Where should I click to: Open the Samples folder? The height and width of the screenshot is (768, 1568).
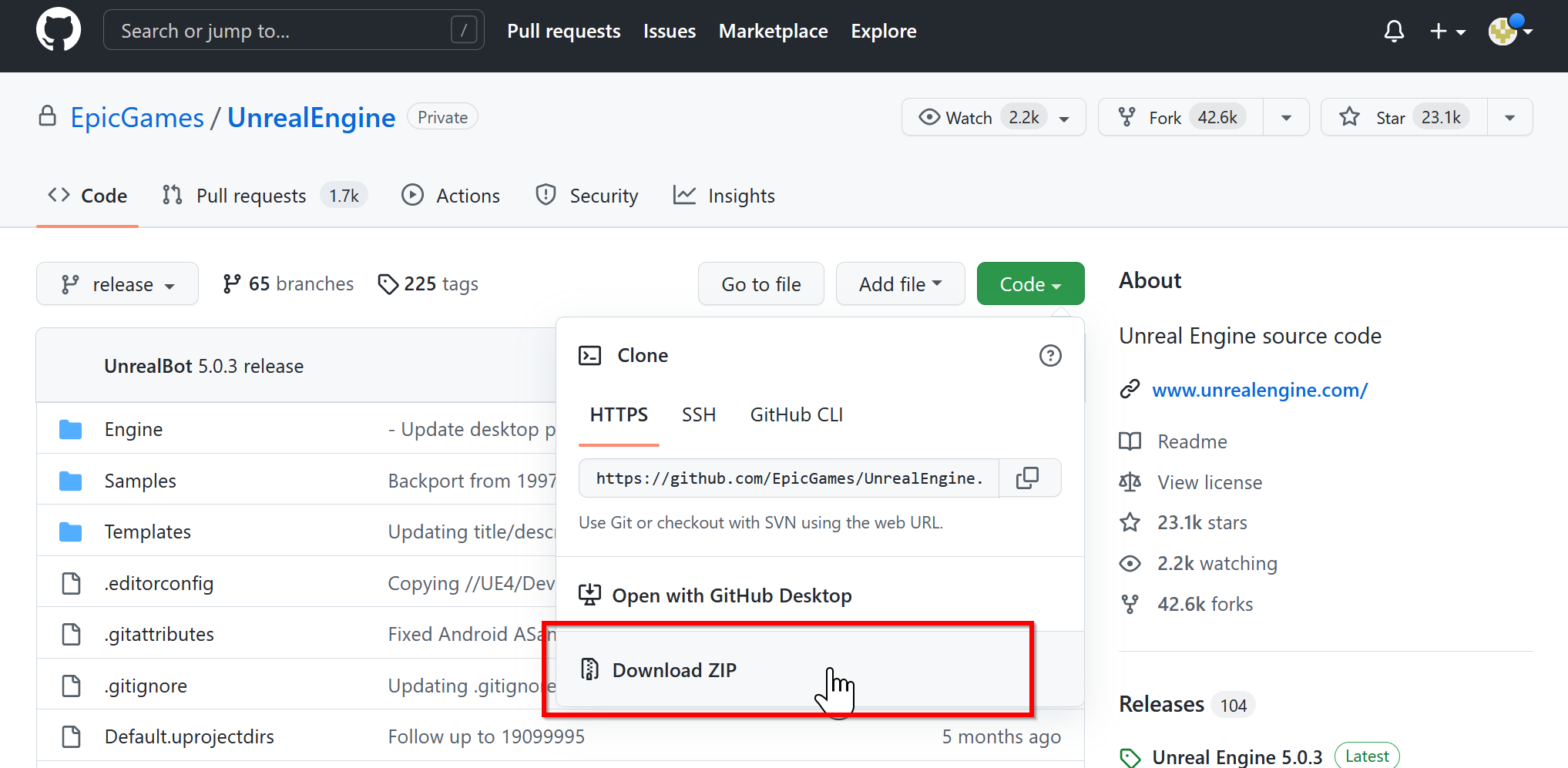(140, 481)
